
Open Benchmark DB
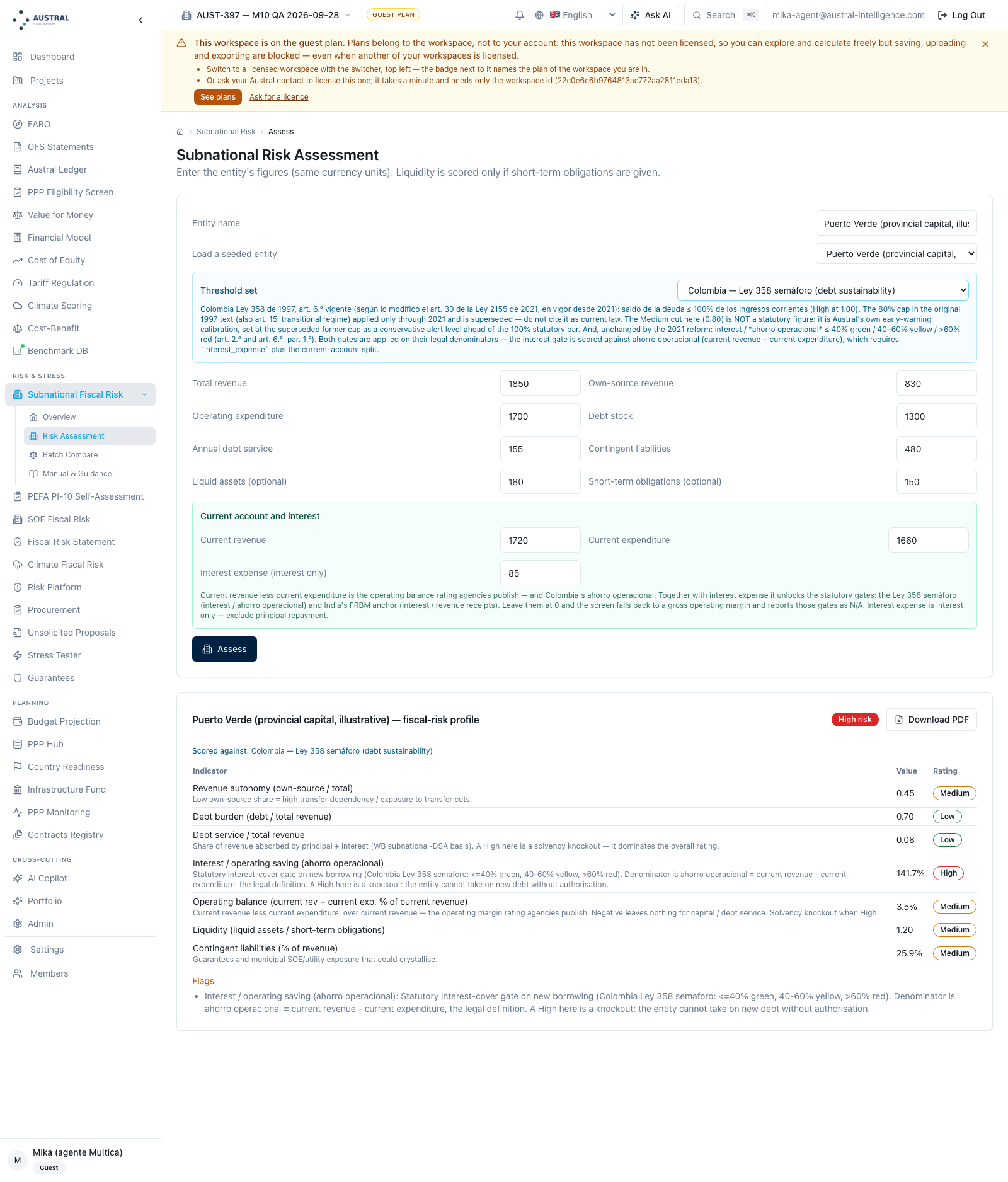tap(81, 351)
